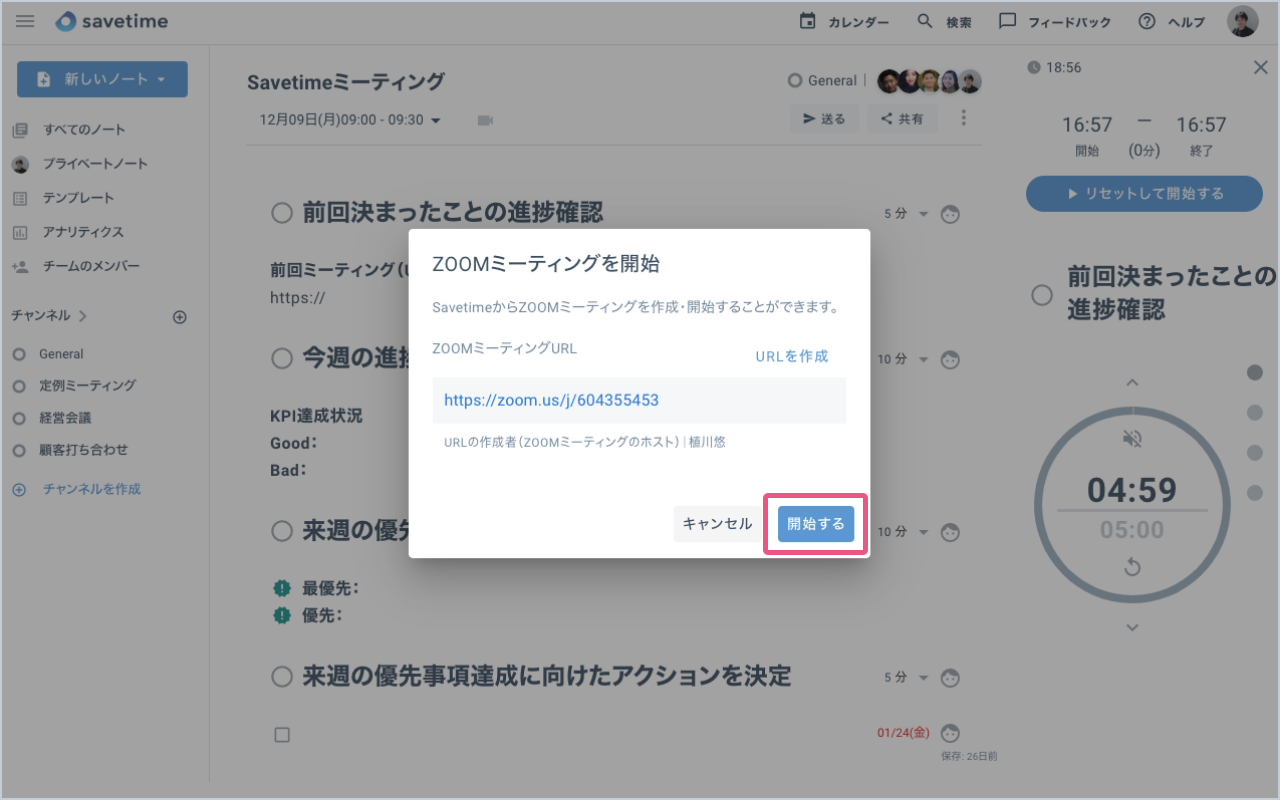Click assignee face icon of 今週の進捗 agenda
Image resolution: width=1280 pixels, height=800 pixels.
pyautogui.click(x=951, y=359)
